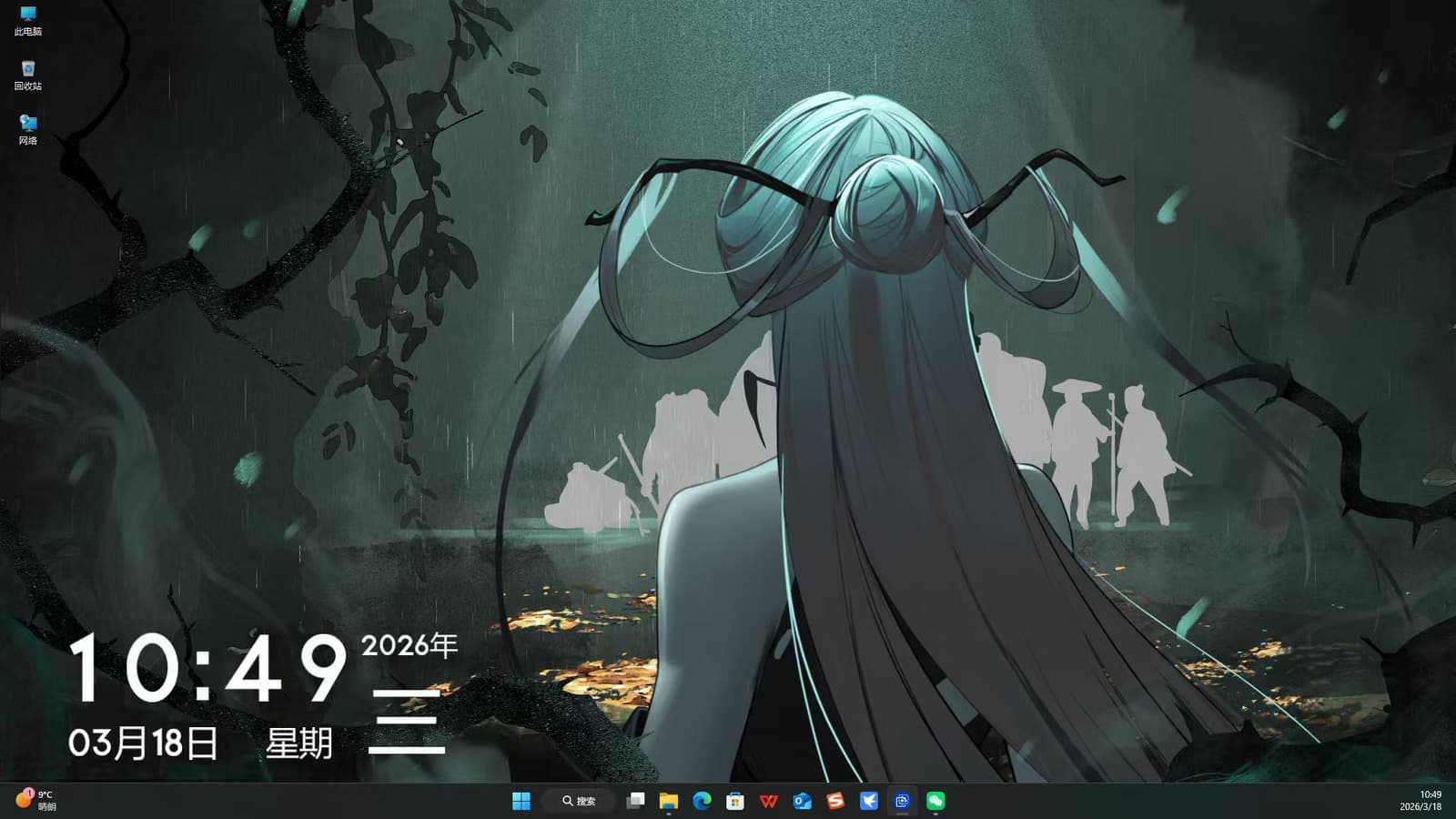Image resolution: width=1456 pixels, height=819 pixels.
Task: Open the 此电脑 desktop icon
Action: point(28,21)
